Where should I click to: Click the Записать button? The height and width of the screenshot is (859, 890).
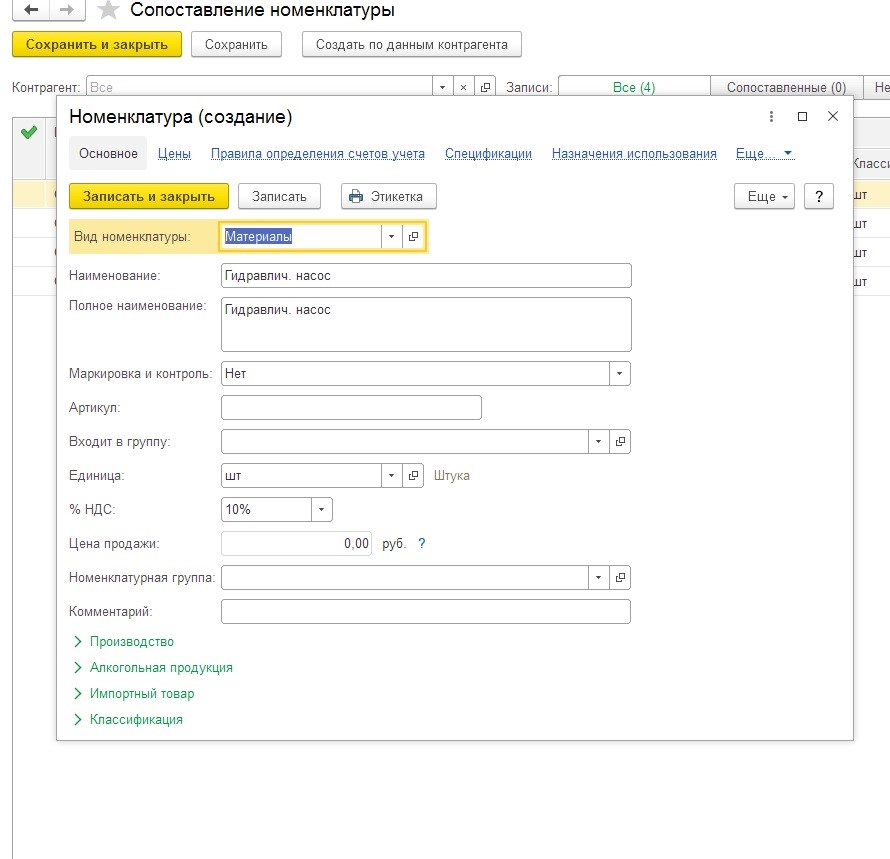pos(279,196)
